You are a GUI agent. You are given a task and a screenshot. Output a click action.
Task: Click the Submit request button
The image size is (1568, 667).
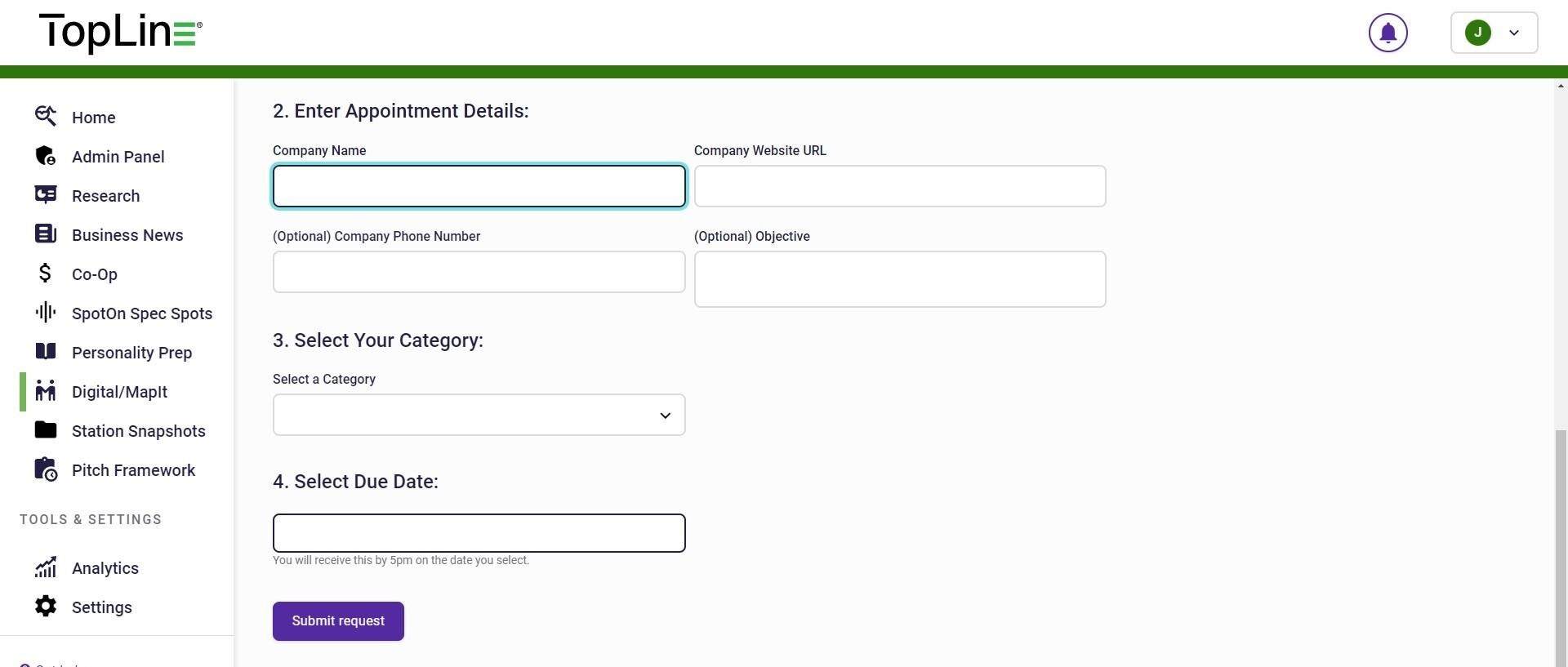[338, 621]
